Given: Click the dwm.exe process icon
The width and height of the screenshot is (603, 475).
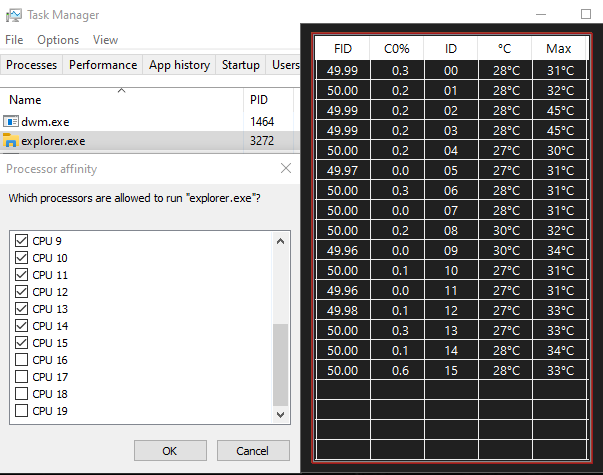Looking at the screenshot, I should [11, 122].
